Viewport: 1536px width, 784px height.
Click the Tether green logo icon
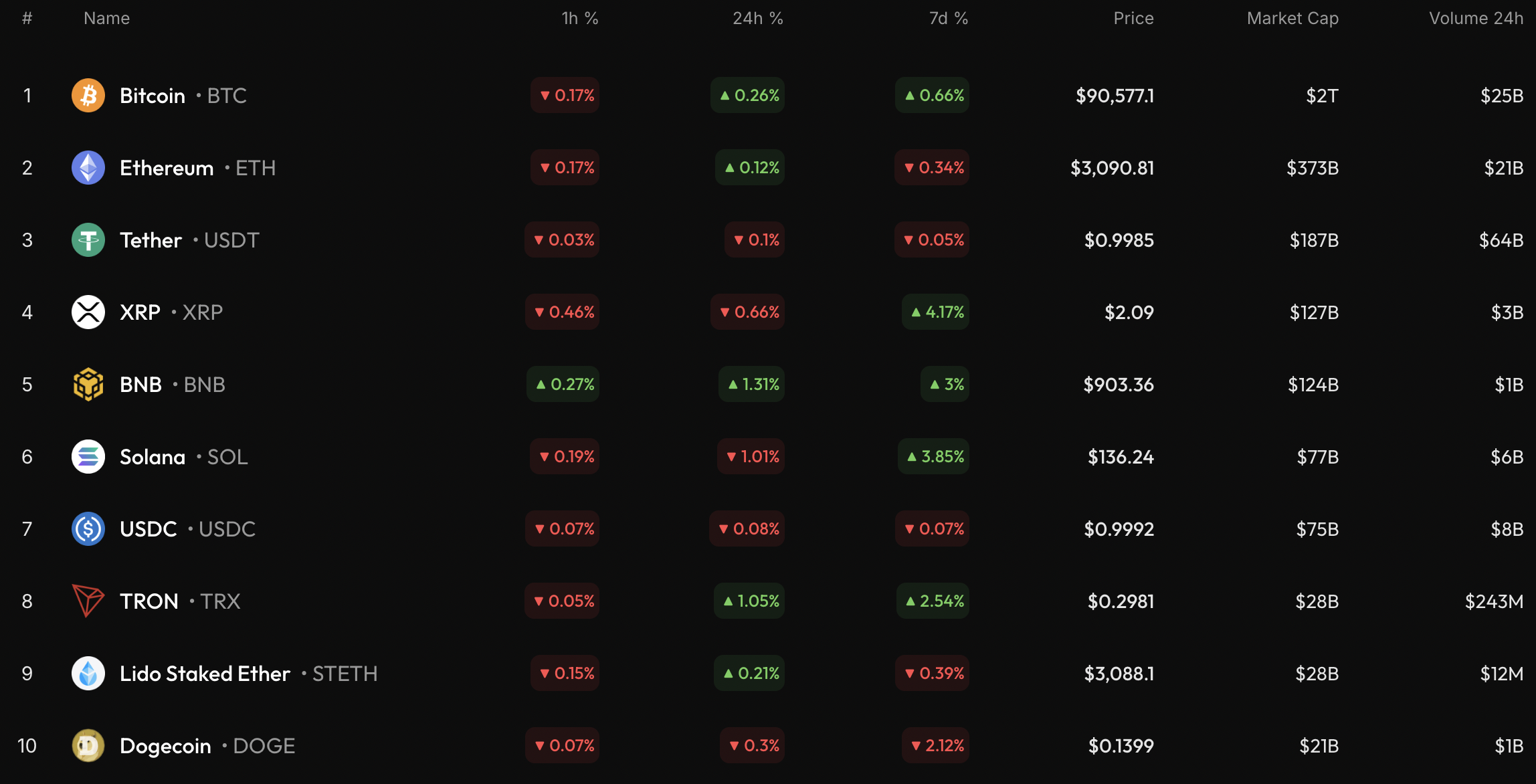pyautogui.click(x=88, y=240)
